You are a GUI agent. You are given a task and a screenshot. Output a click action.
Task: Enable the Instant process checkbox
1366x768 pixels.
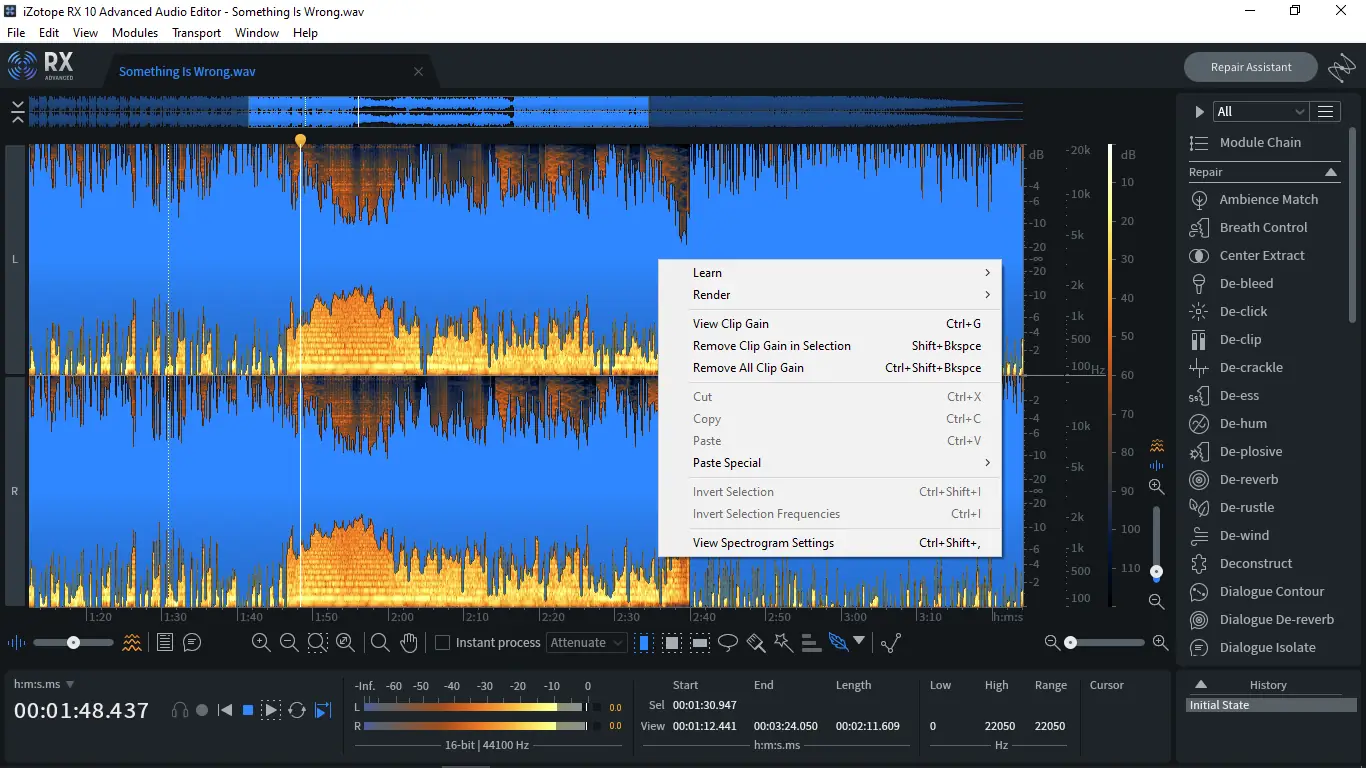[443, 643]
